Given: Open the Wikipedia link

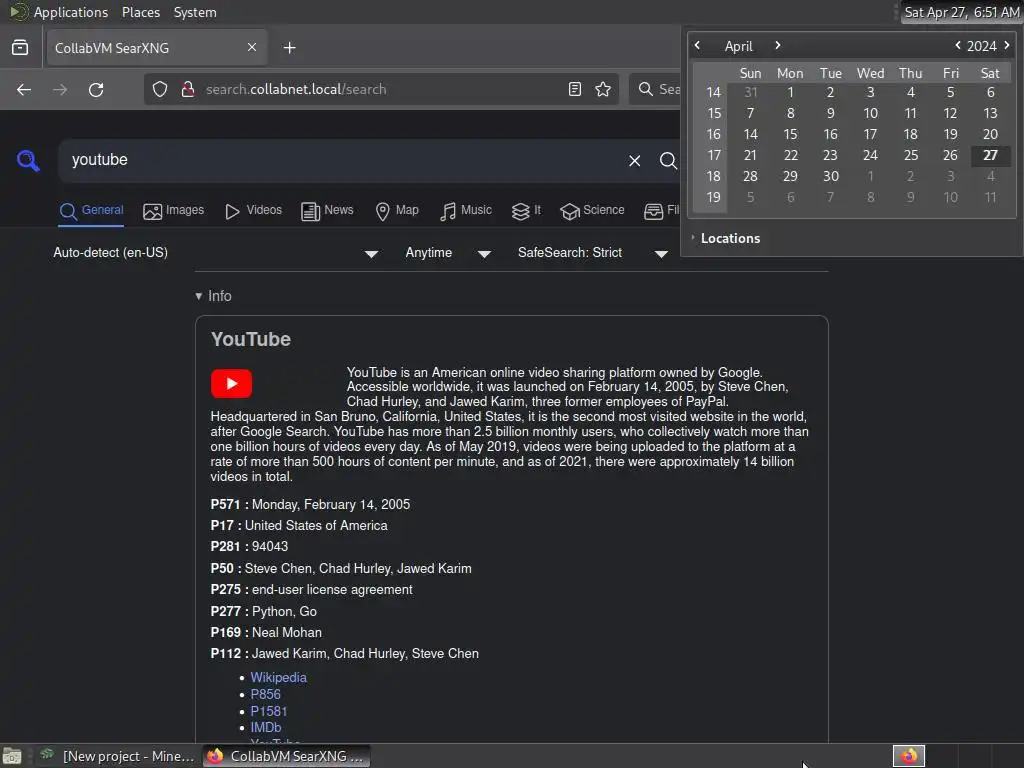Looking at the screenshot, I should 278,678.
